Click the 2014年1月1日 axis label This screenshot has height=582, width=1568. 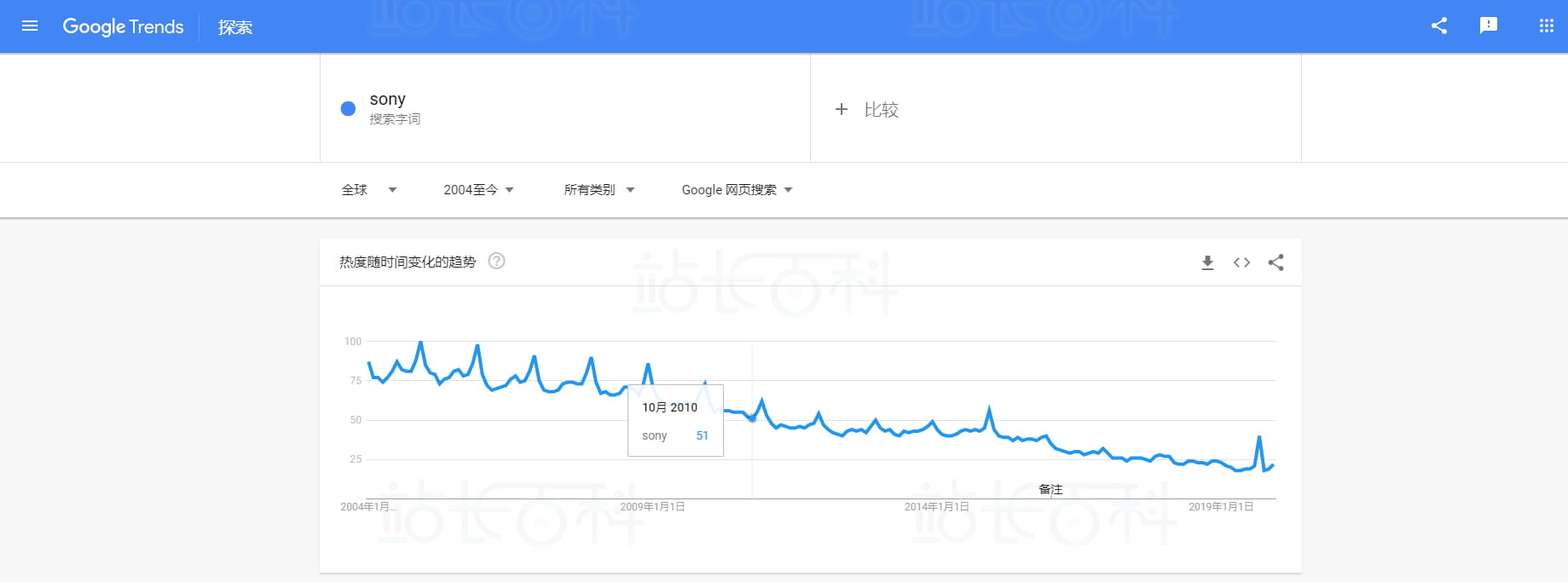[936, 506]
